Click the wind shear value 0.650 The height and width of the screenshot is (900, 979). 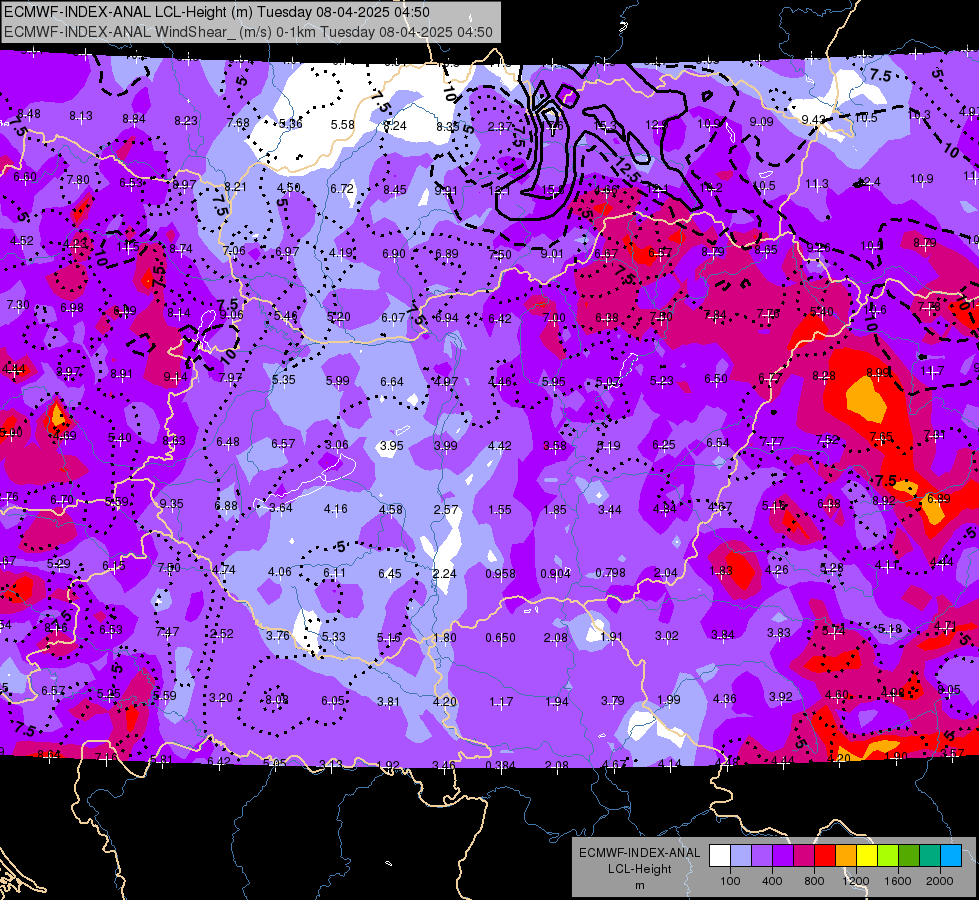click(500, 637)
